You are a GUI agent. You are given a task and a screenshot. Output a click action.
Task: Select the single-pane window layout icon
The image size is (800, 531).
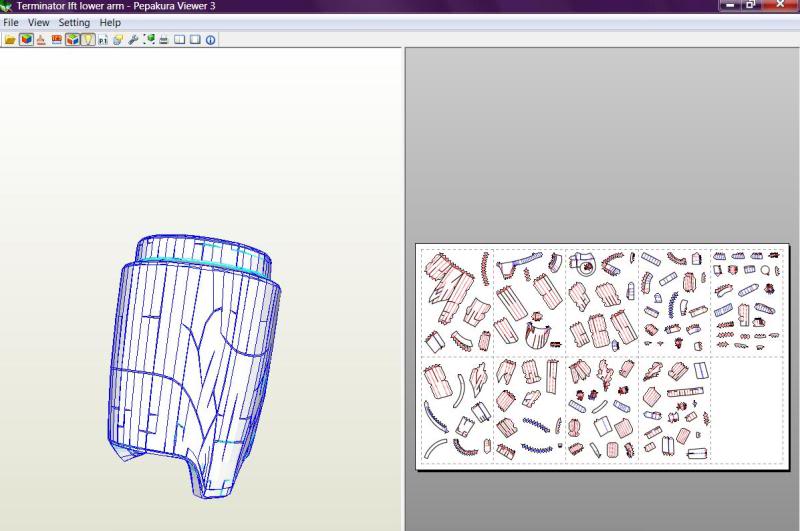pyautogui.click(x=195, y=40)
